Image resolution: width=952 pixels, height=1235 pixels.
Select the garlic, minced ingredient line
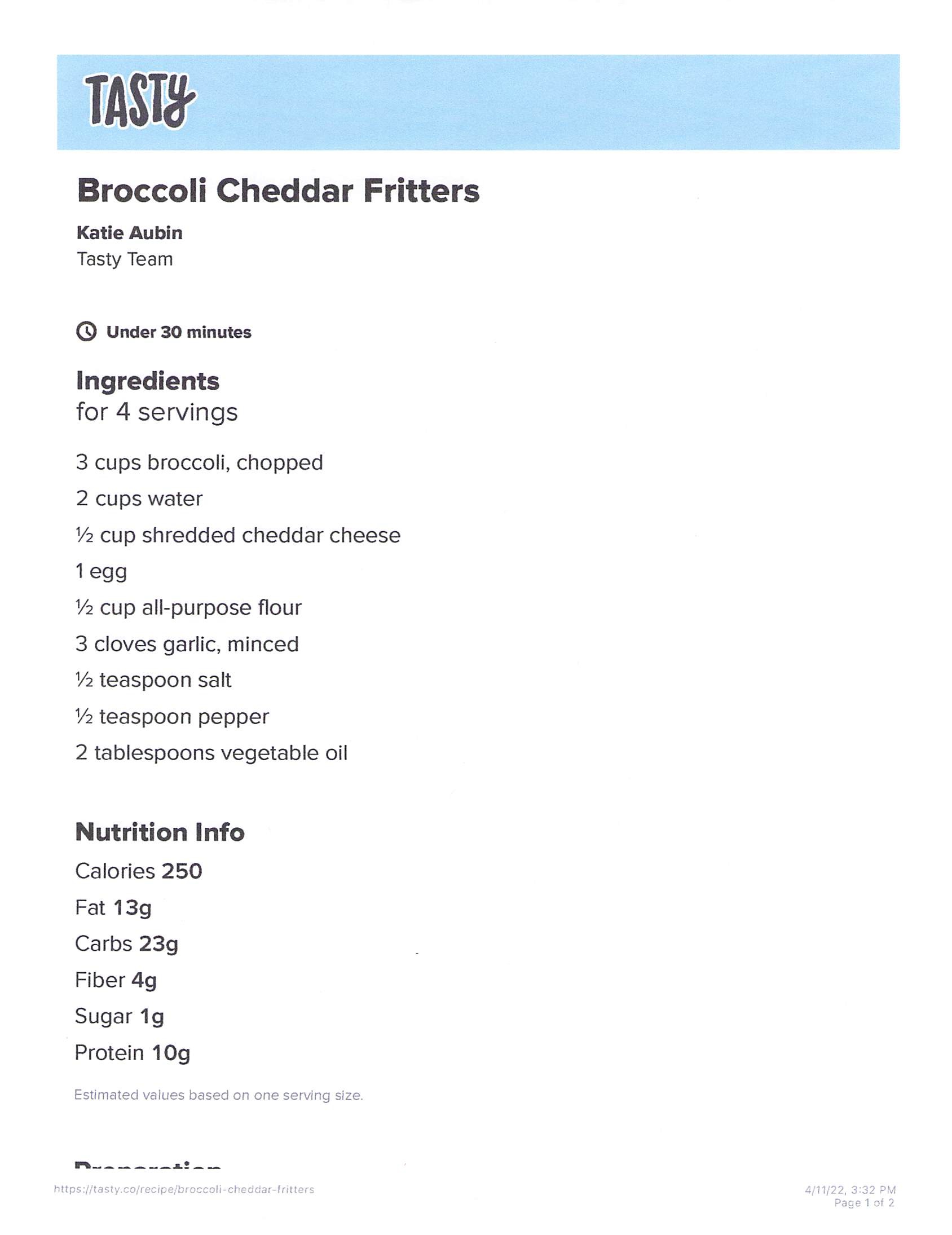[187, 644]
